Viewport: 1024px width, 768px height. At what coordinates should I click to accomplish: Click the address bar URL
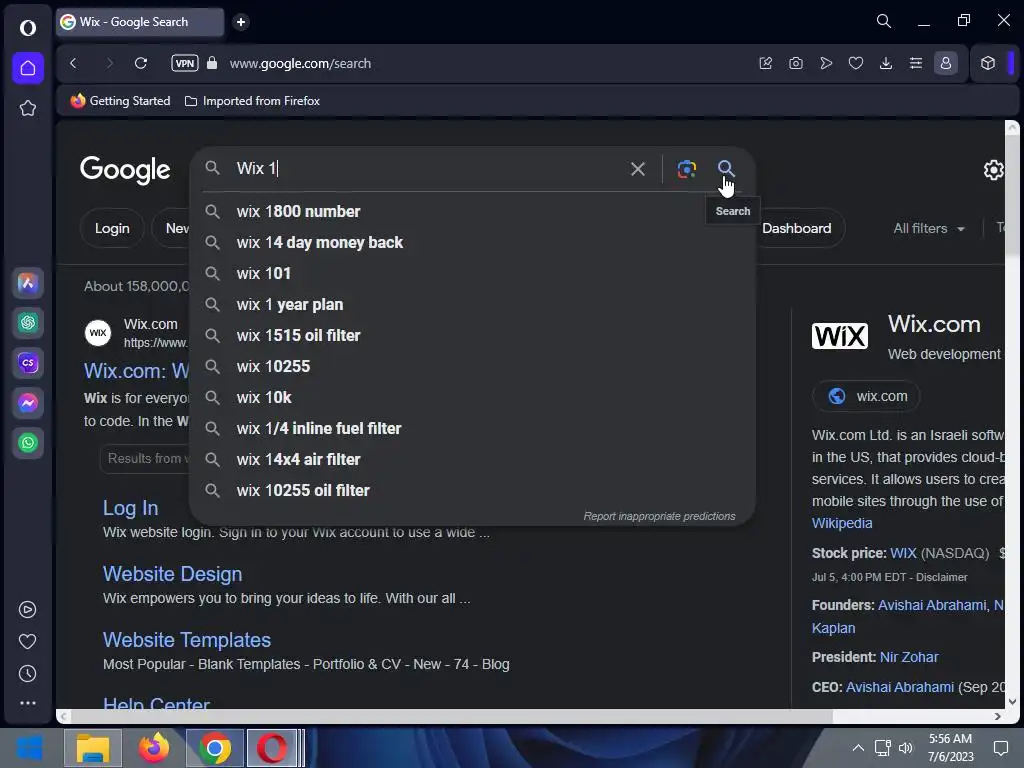[x=300, y=63]
